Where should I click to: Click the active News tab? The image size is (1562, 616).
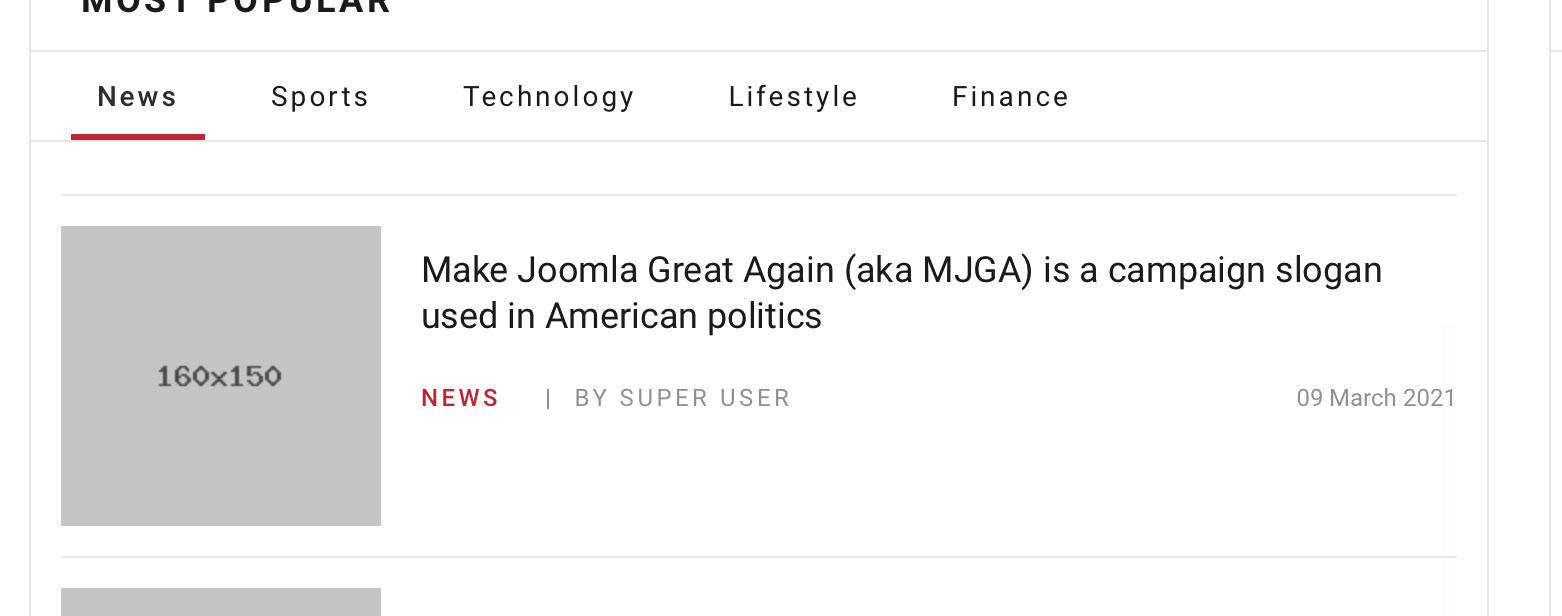tap(137, 97)
